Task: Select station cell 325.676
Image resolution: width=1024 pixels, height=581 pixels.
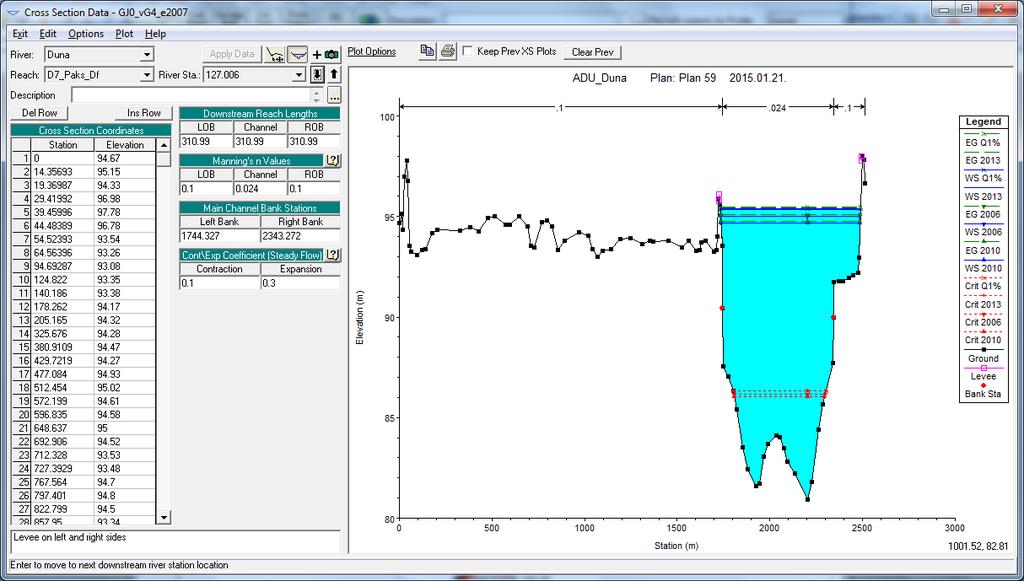Action: (x=63, y=334)
